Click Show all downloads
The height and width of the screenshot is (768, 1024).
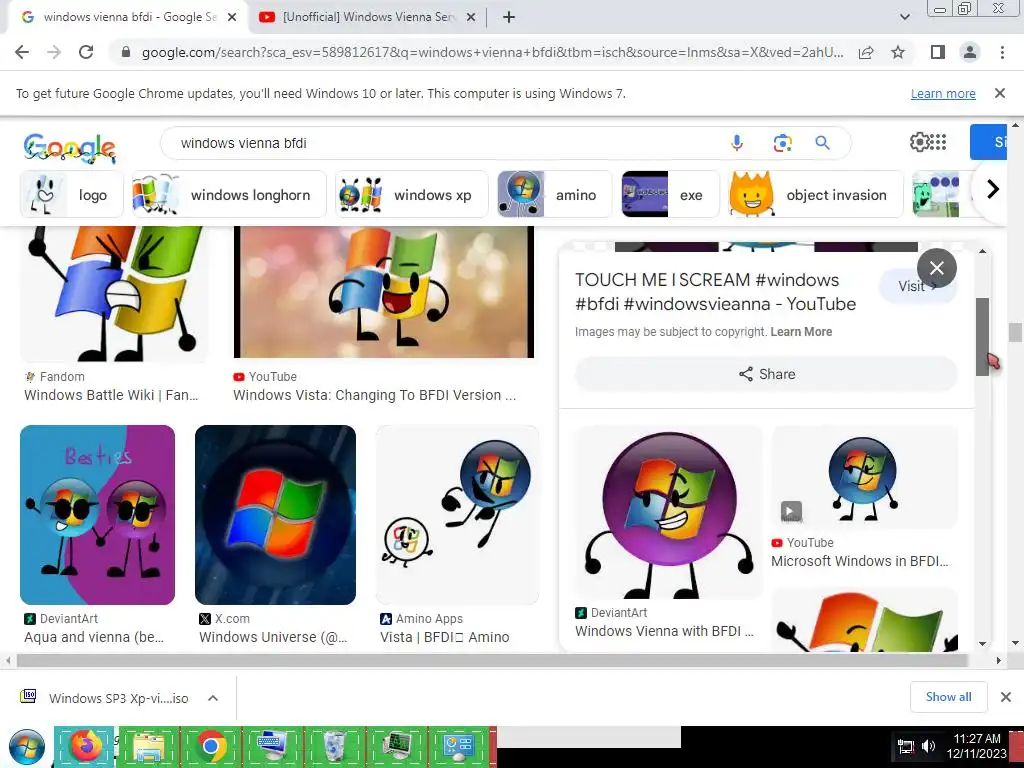(x=948, y=697)
